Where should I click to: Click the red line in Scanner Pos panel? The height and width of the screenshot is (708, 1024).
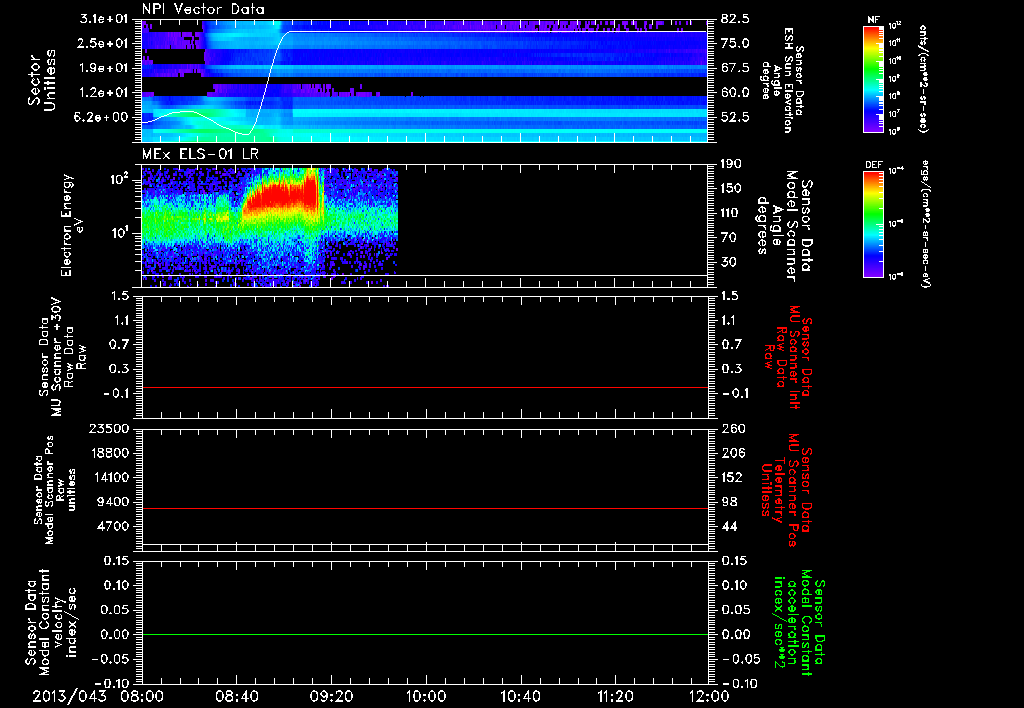coord(425,508)
